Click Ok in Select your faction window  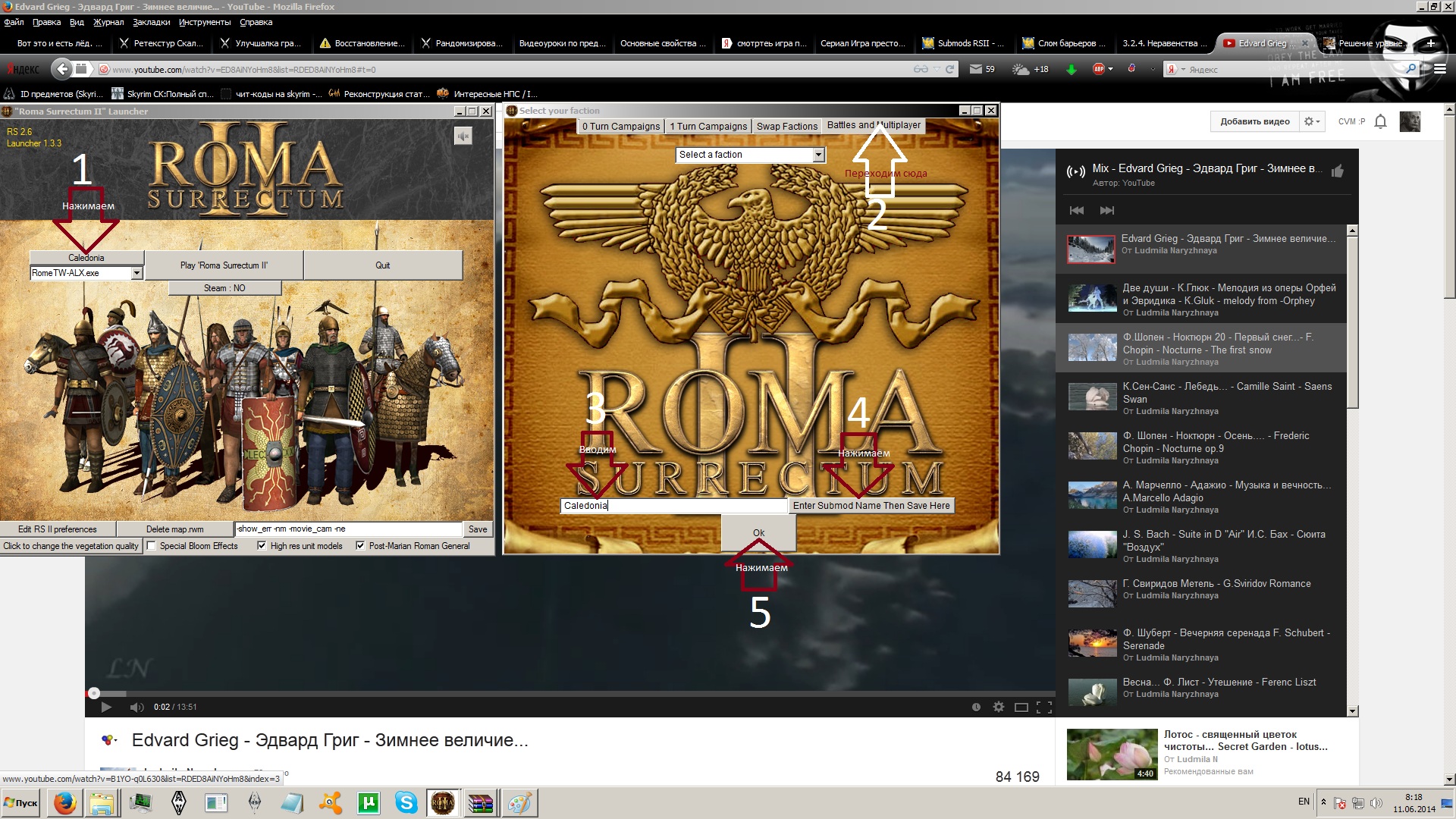pos(758,533)
